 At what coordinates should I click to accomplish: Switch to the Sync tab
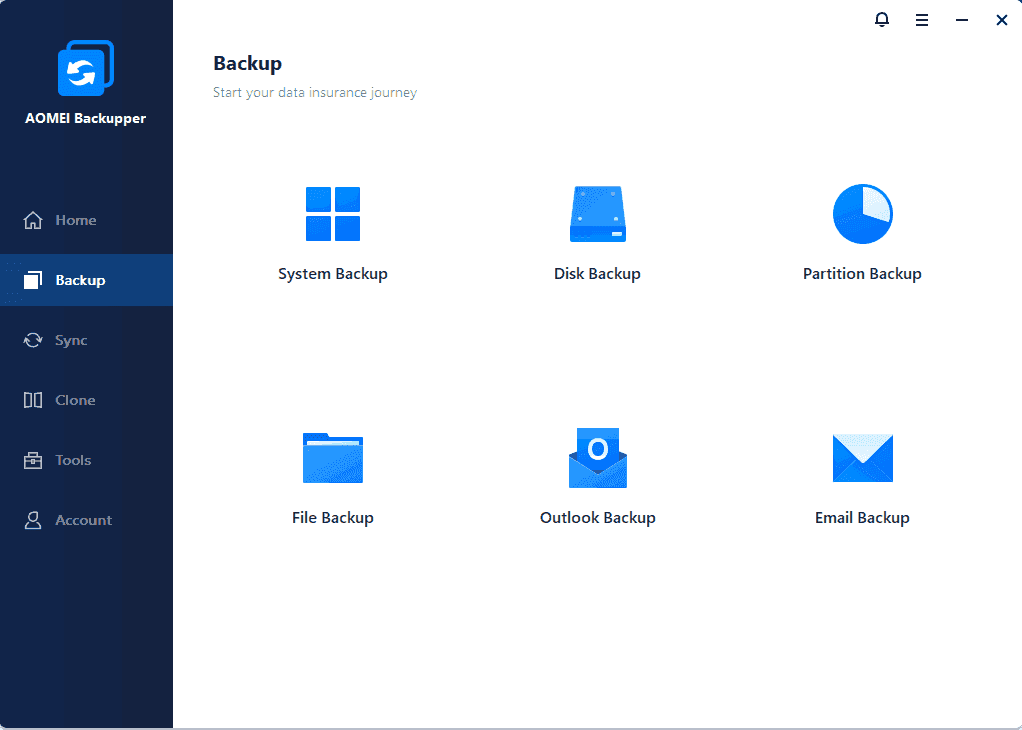[86, 340]
